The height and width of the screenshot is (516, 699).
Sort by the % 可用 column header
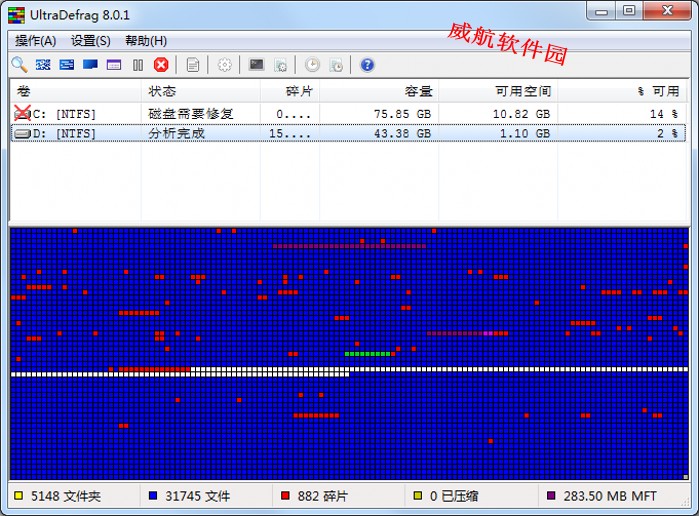coord(622,91)
